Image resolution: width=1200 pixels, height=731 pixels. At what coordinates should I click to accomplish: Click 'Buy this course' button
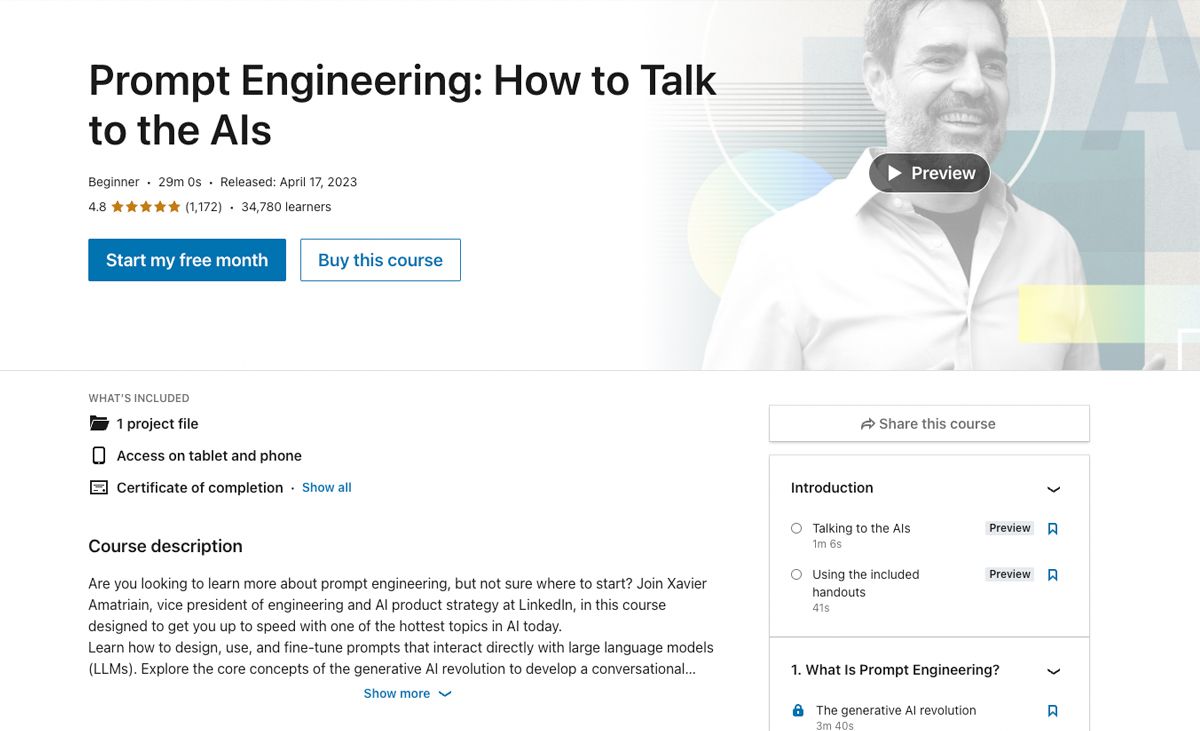pyautogui.click(x=380, y=260)
